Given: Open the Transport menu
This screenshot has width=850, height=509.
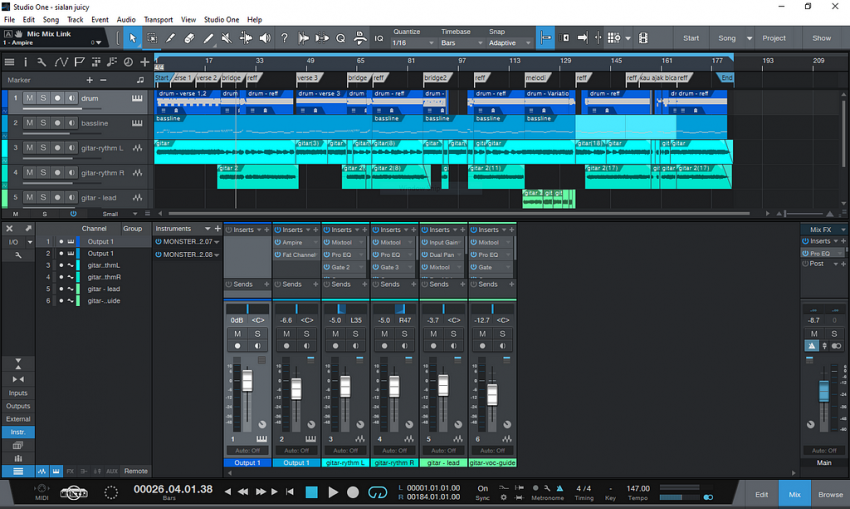Looking at the screenshot, I should 158,19.
